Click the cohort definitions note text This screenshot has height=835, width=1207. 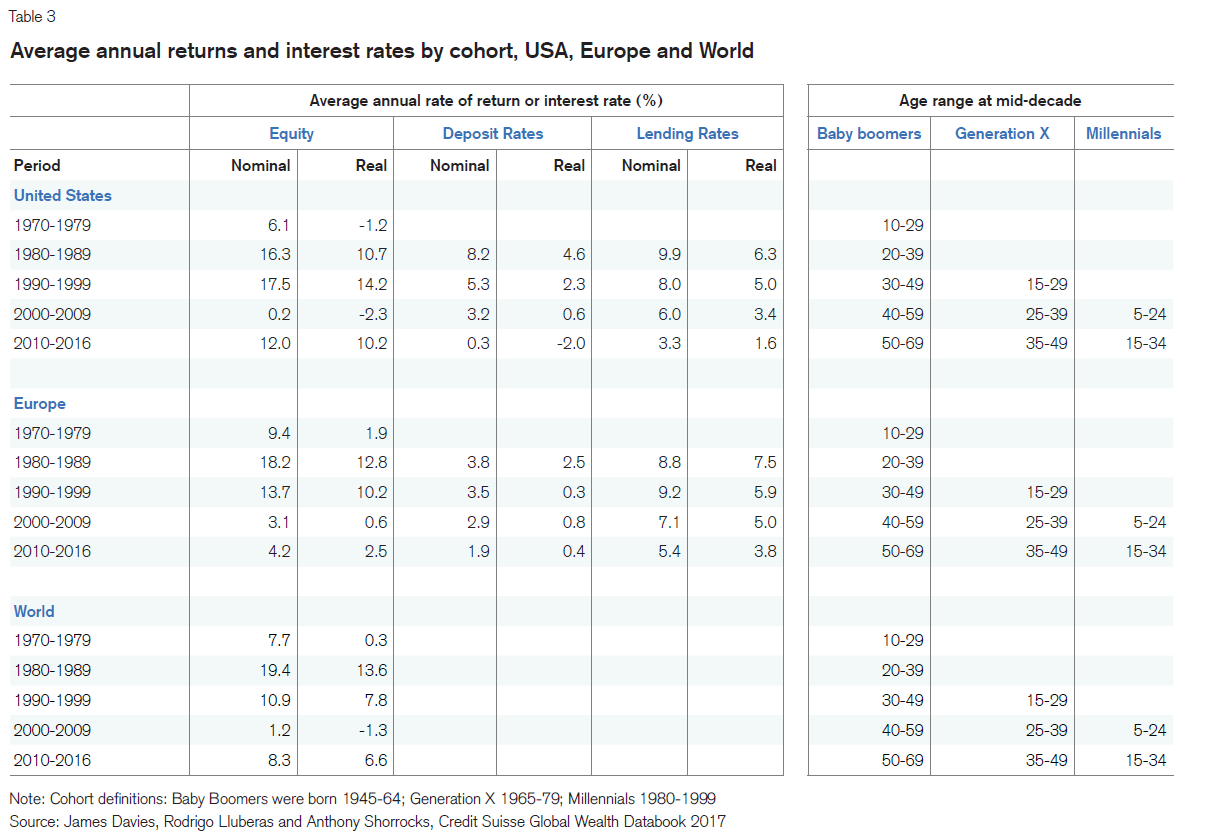[x=362, y=799]
